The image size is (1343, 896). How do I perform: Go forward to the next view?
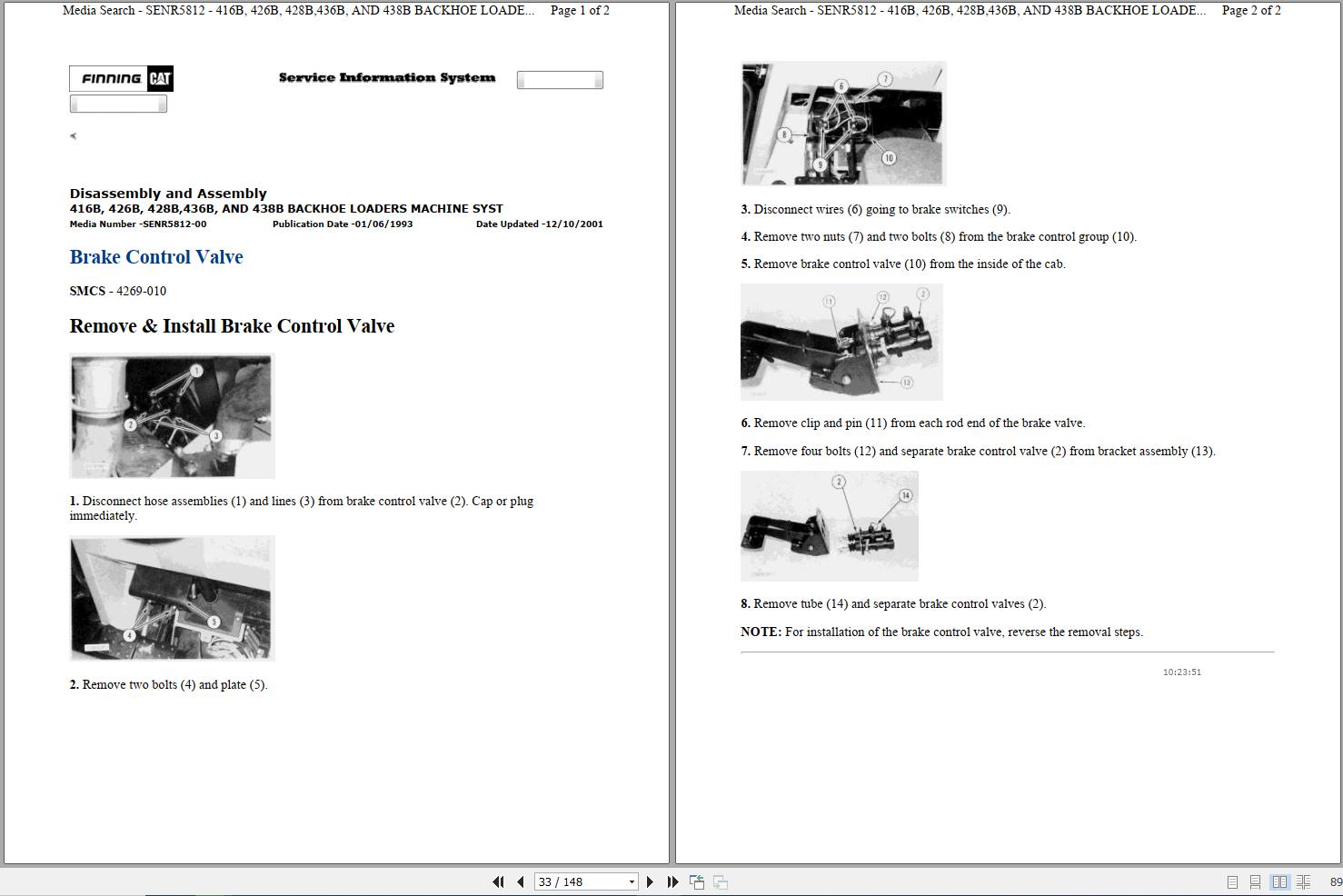coord(721,881)
